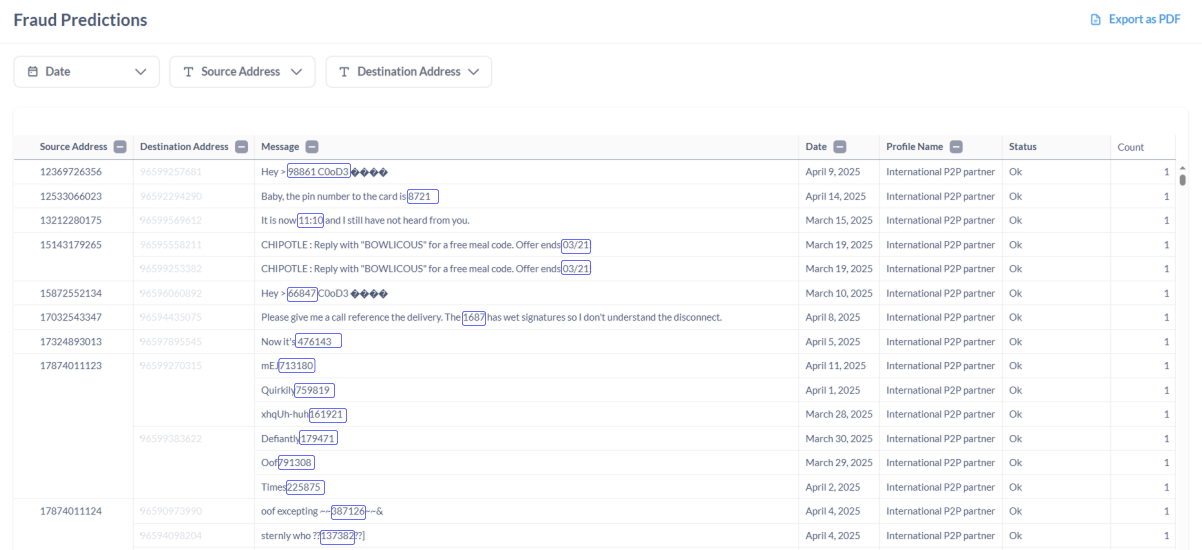The image size is (1202, 550).
Task: Click the text icon in Source Address filter
Action: 188,72
